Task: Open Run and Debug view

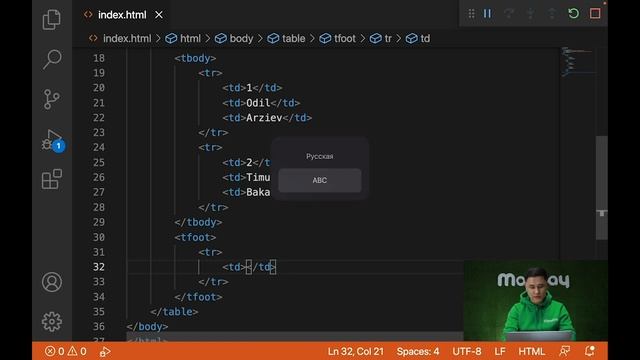Action: pos(53,140)
